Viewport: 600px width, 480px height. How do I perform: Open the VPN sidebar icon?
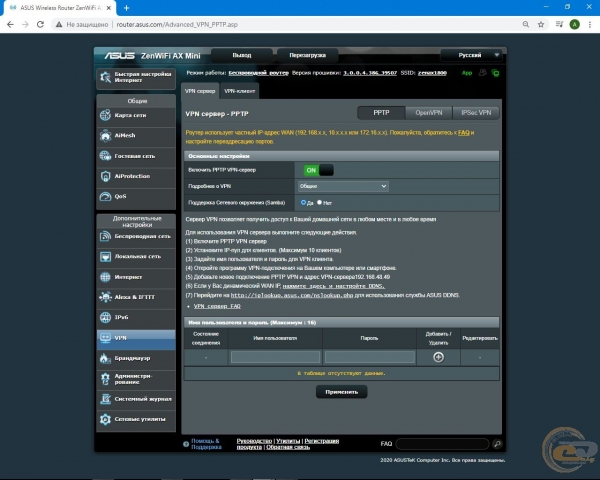click(x=105, y=338)
